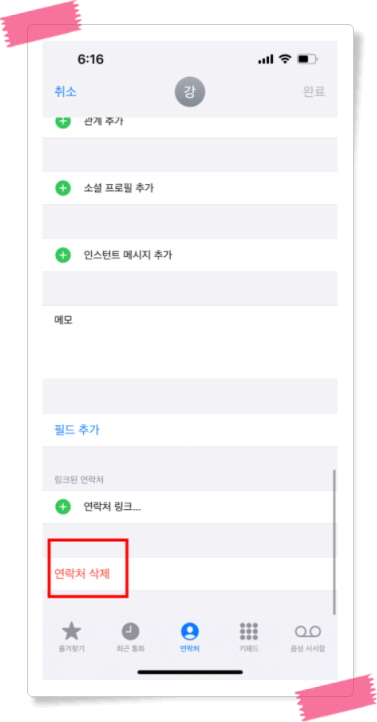Screen dimensions: 377x722
Task: Tap the 메모 notes field
Action: pyautogui.click(x=190, y=342)
